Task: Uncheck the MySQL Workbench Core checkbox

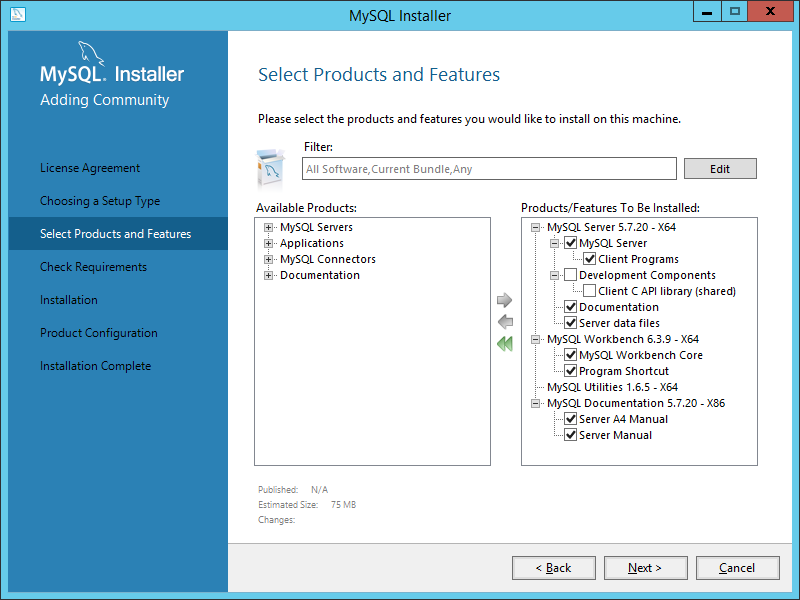Action: tap(570, 355)
